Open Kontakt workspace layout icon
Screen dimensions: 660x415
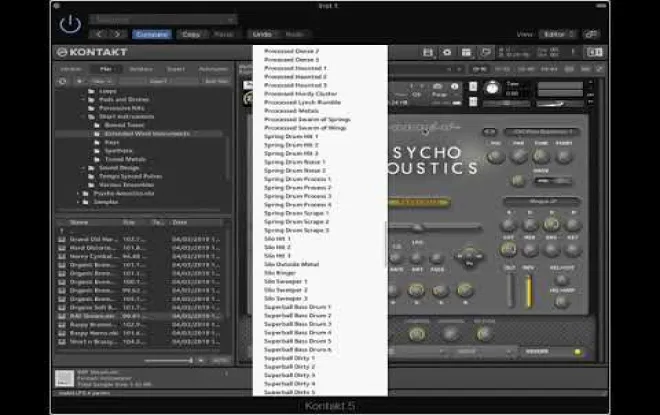tap(466, 52)
